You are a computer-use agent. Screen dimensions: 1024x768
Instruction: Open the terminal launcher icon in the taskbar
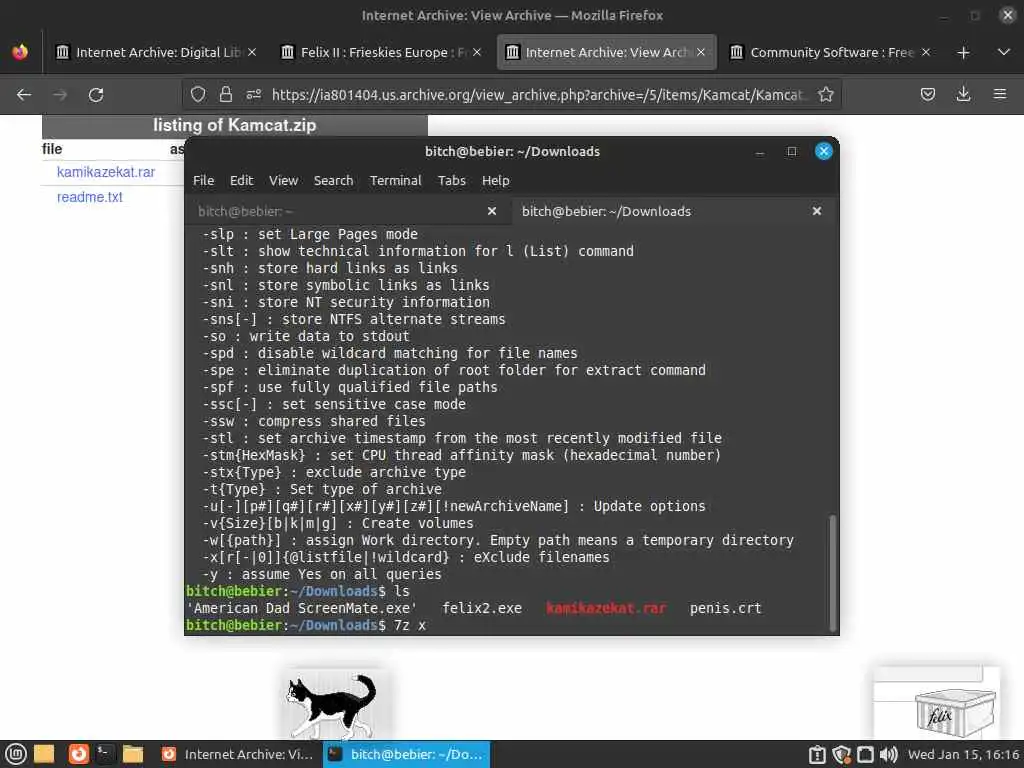coord(104,754)
